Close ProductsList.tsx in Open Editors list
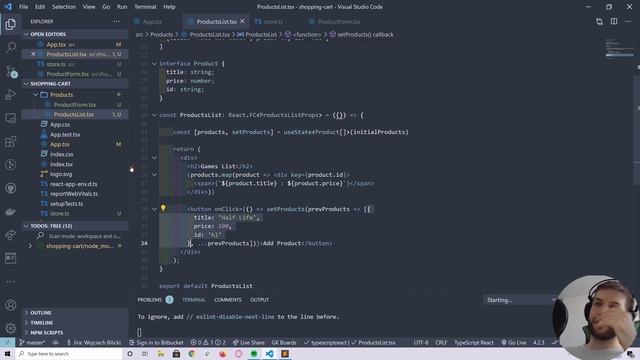This screenshot has height=360, width=640. tap(33, 54)
